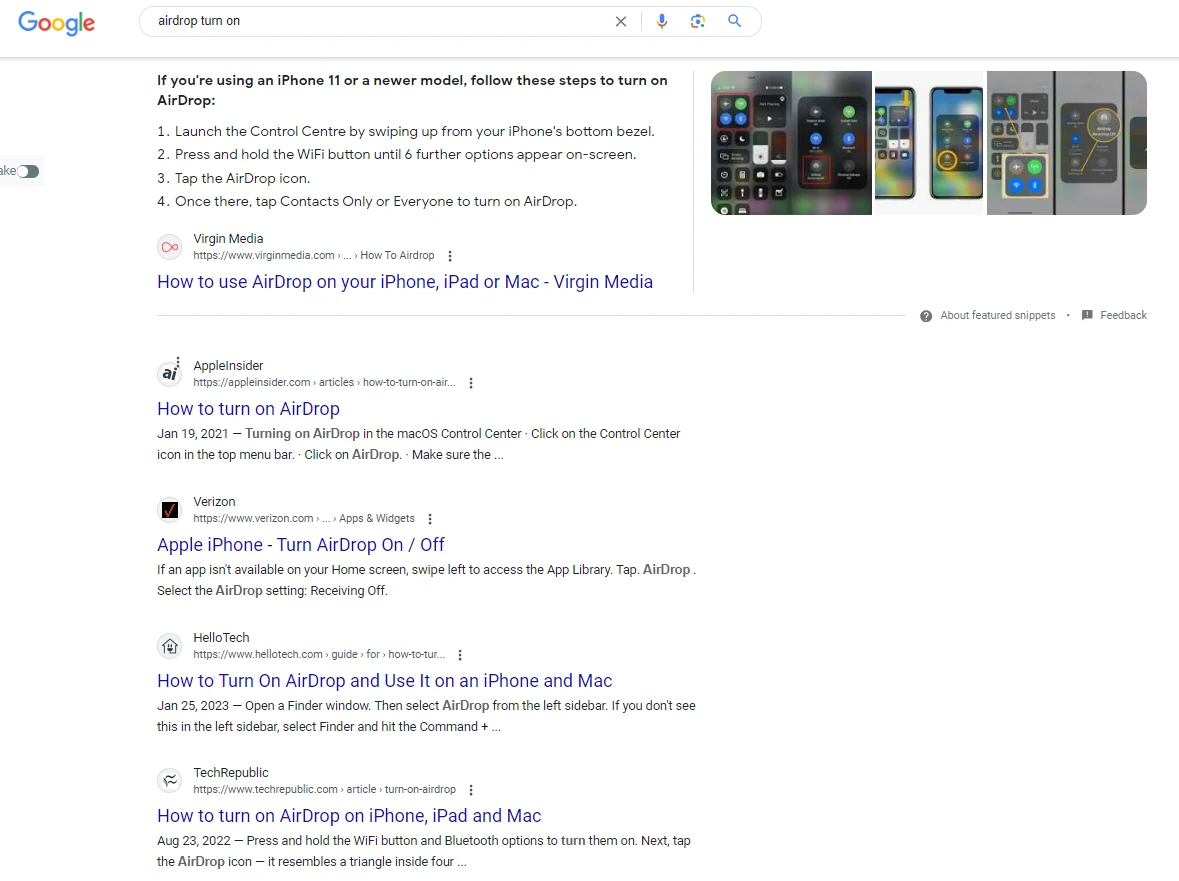
Task: Click the Feedback flag icon
Action: click(1087, 315)
